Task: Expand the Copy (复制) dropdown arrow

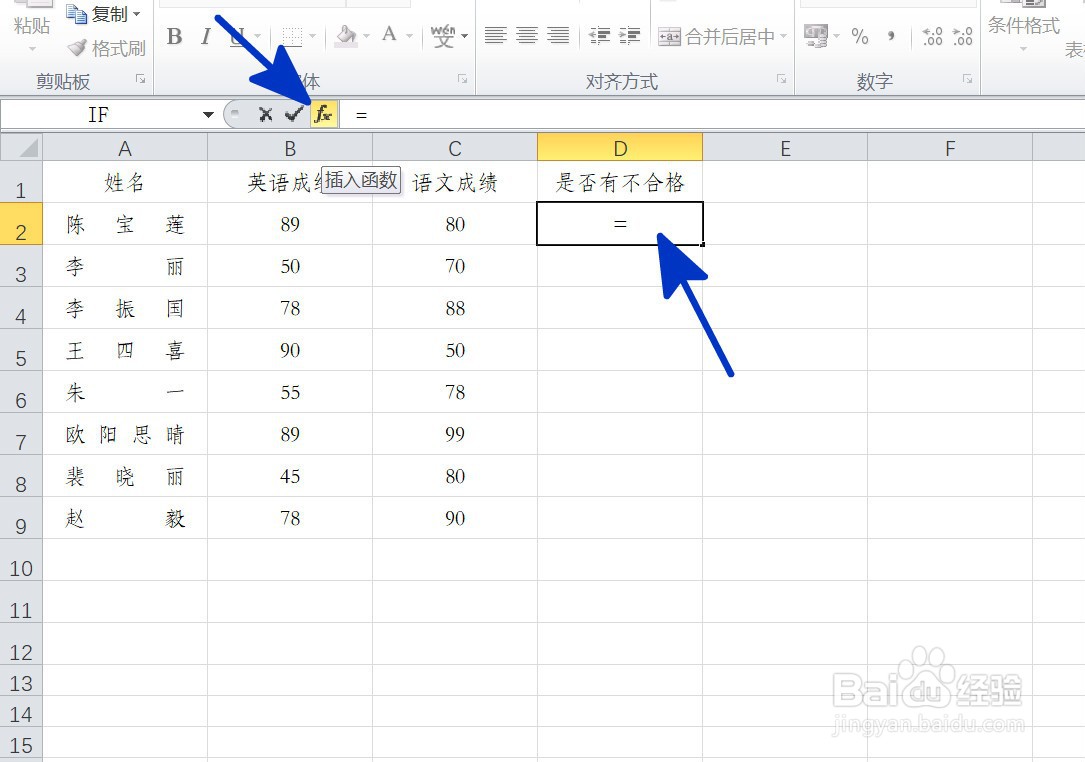Action: tap(136, 14)
